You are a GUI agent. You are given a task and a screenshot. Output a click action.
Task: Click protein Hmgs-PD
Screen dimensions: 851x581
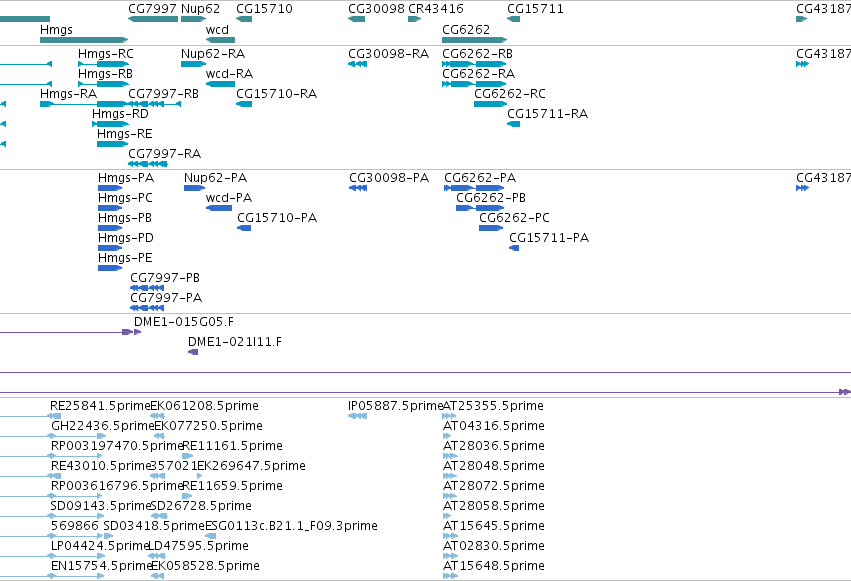110,248
